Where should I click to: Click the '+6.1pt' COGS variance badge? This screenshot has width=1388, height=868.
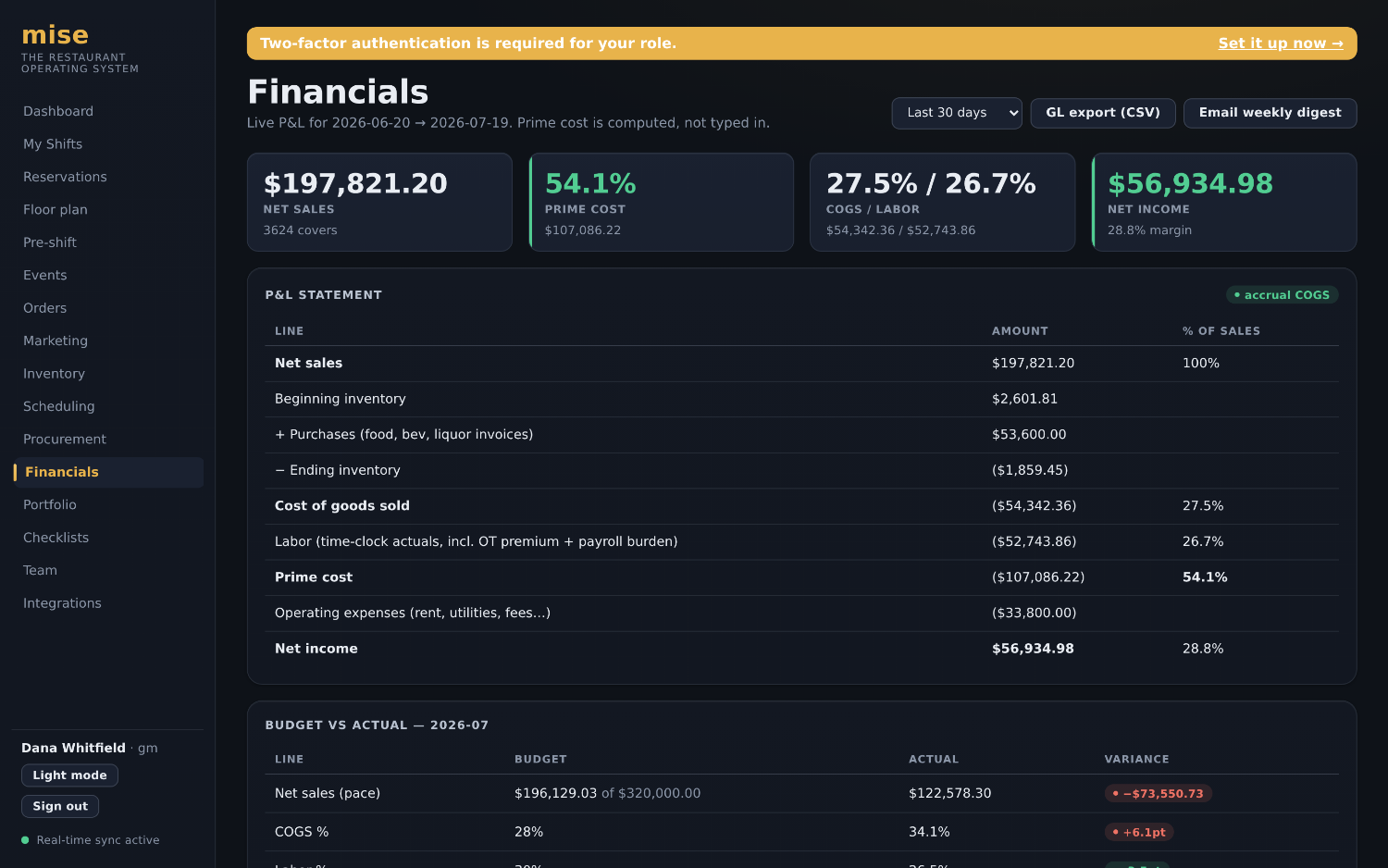click(1139, 832)
